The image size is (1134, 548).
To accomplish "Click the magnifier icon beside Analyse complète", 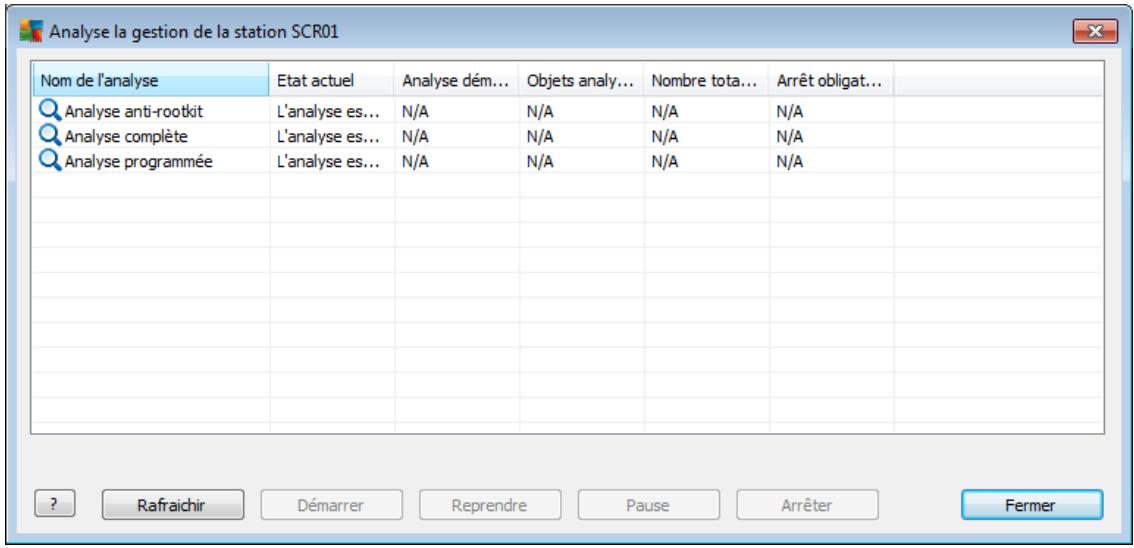I will (50, 135).
